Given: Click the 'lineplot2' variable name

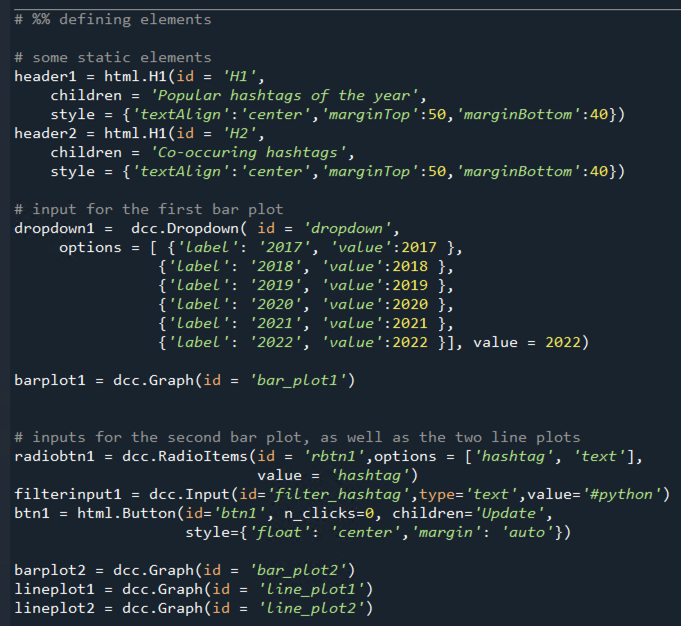Looking at the screenshot, I should pos(54,608).
